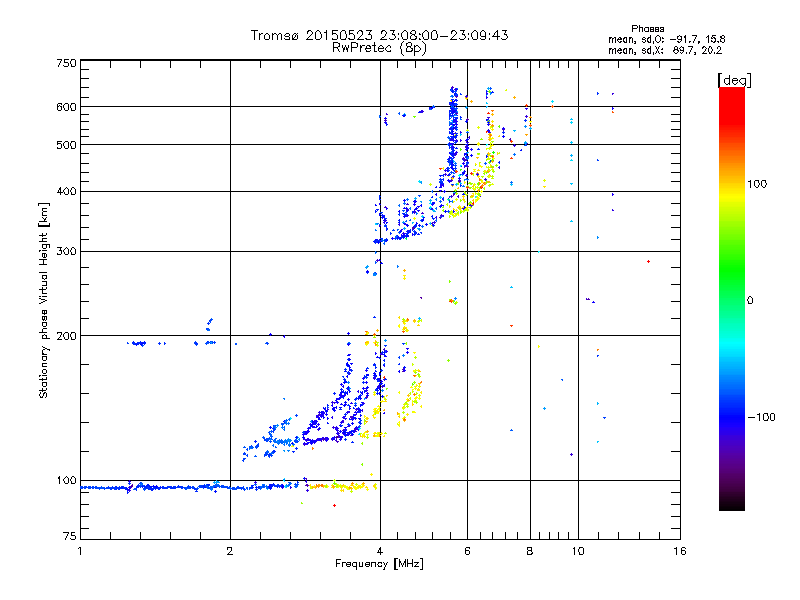The height and width of the screenshot is (600, 800).
Task: Select the 'mean, sd,X: 89.7, 20.2' line
Action: 665,51
